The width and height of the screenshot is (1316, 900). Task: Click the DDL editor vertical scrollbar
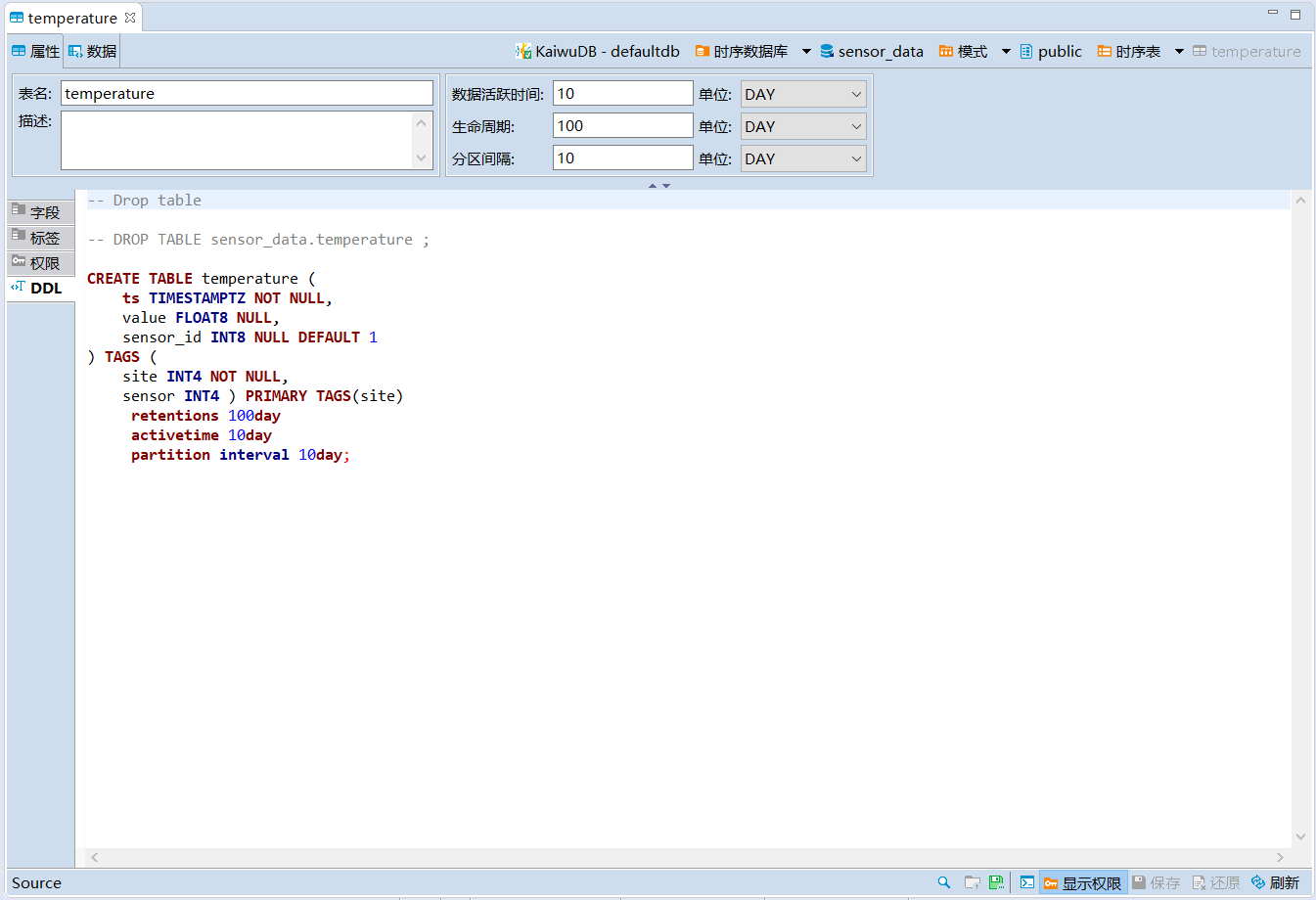(1300, 518)
